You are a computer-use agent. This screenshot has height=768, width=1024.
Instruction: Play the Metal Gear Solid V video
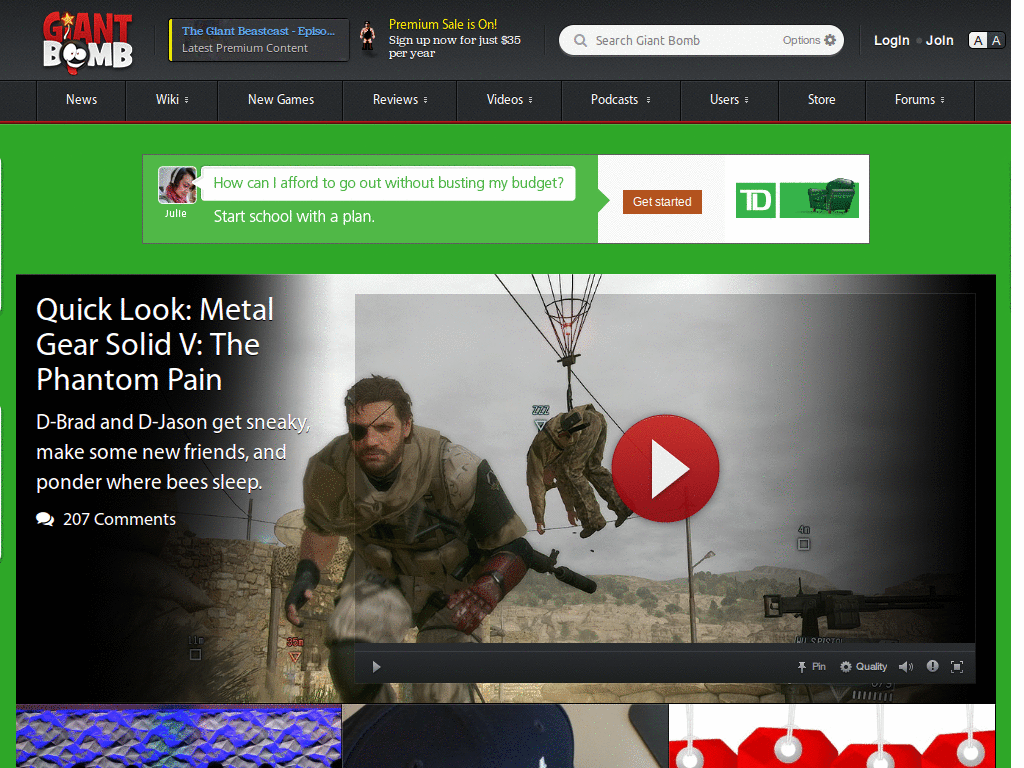click(665, 468)
